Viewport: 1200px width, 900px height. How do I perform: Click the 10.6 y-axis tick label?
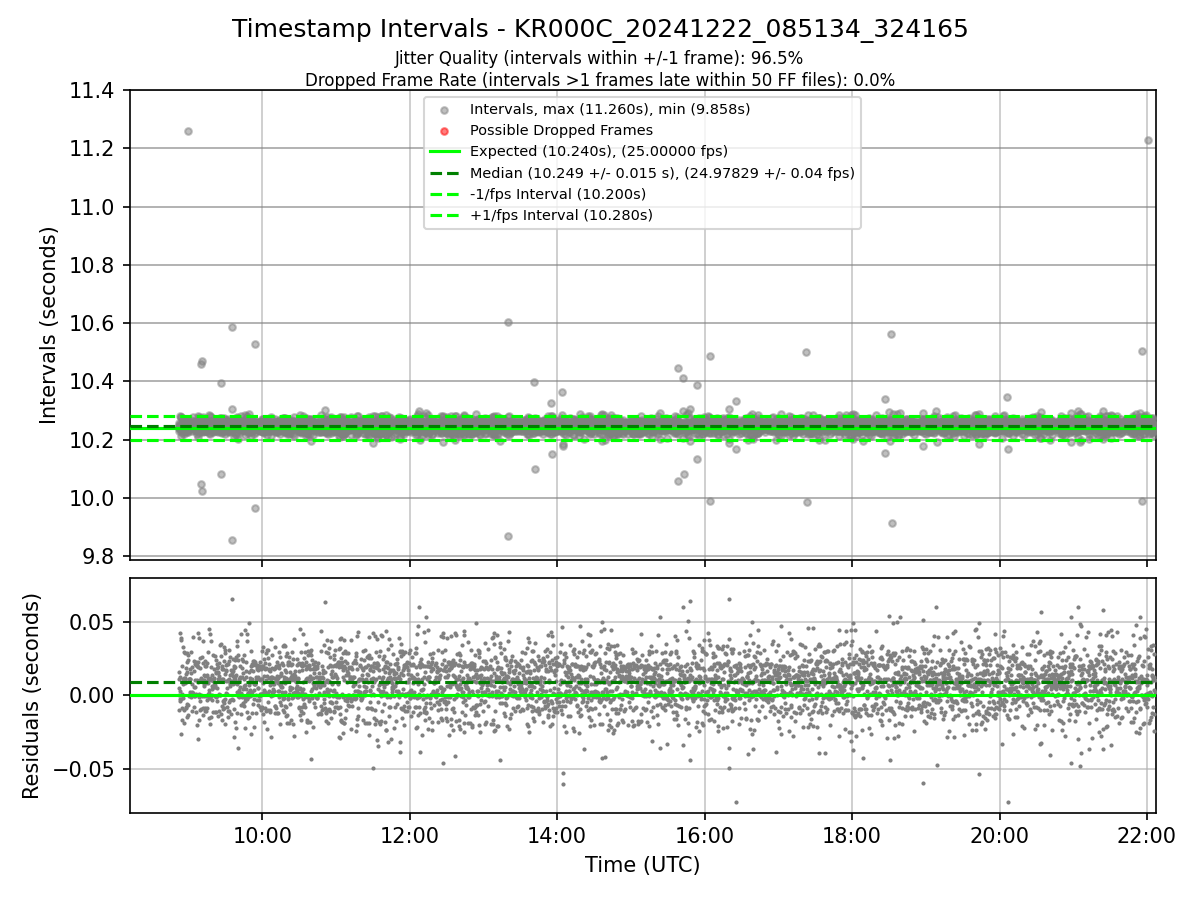coord(93,323)
